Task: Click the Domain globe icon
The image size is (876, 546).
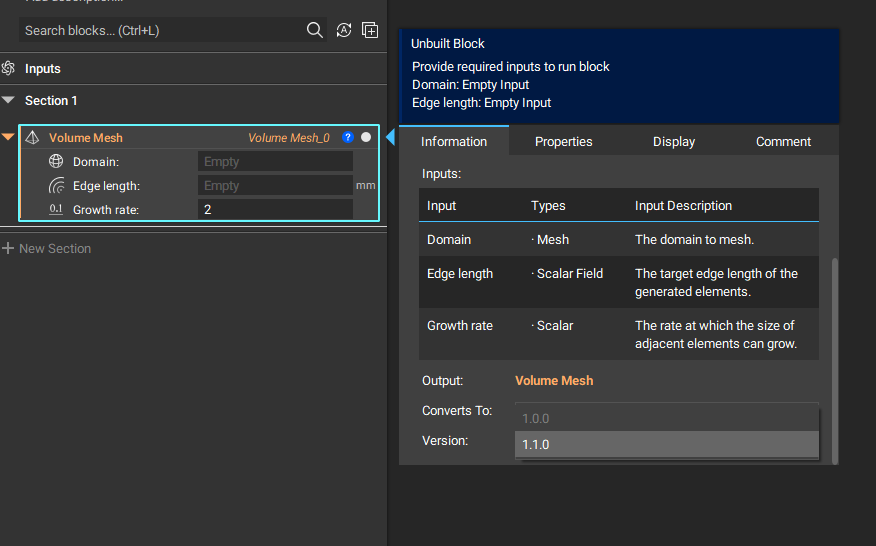Action: click(56, 162)
